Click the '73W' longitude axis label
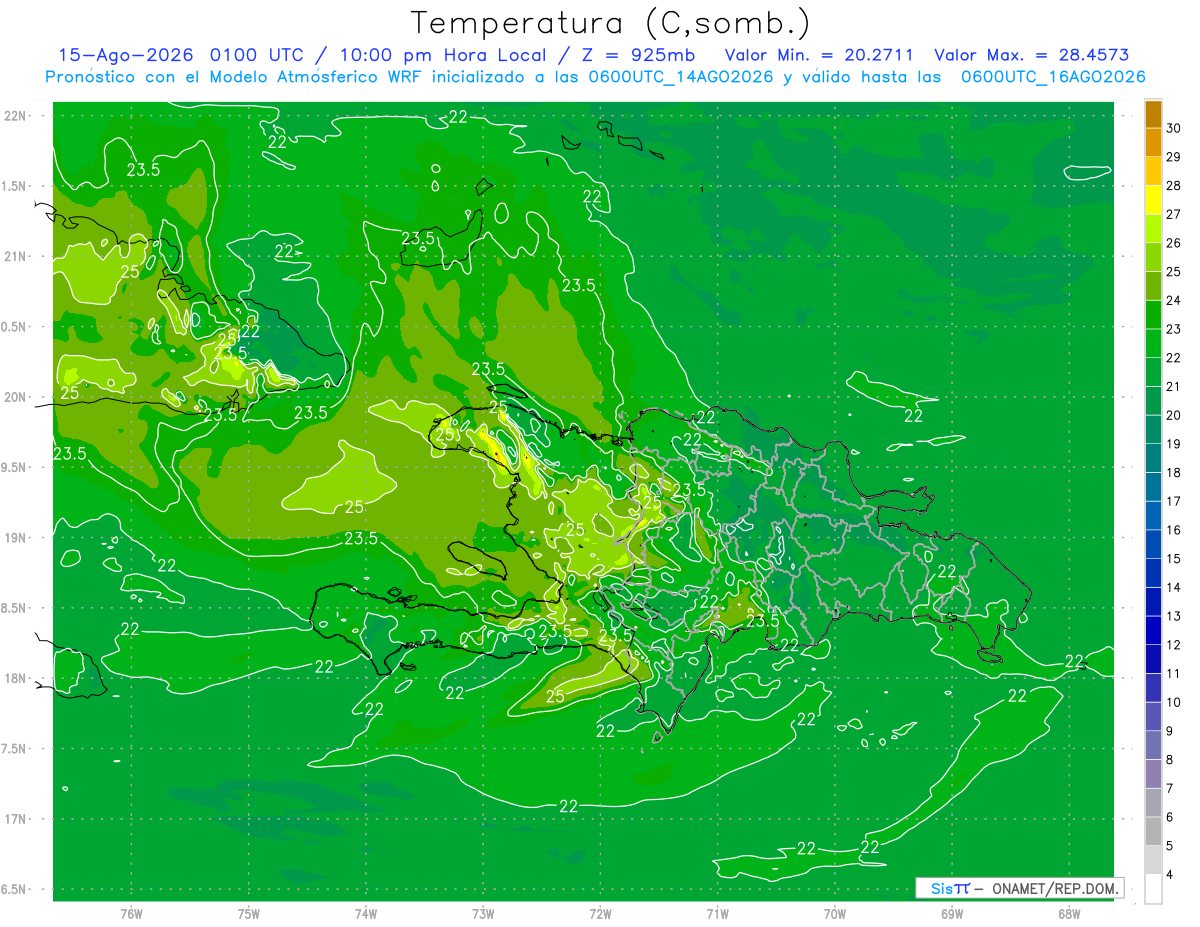Viewport: 1200px width, 927px height. click(x=483, y=914)
